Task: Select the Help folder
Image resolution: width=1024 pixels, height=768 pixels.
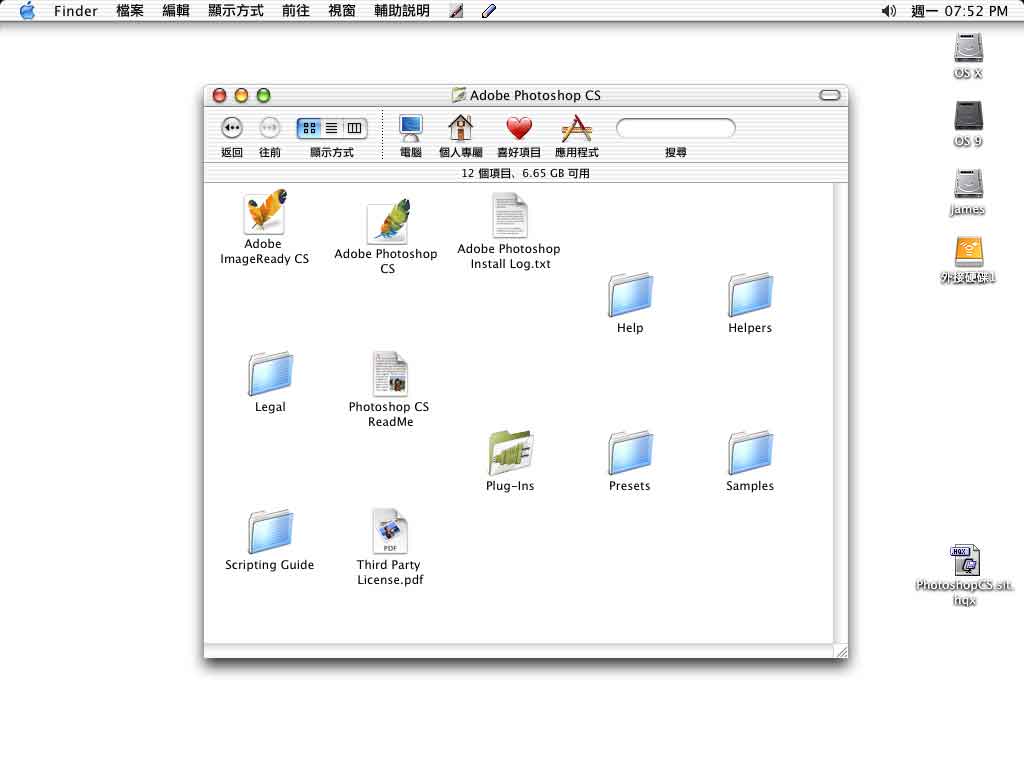Action: (630, 295)
